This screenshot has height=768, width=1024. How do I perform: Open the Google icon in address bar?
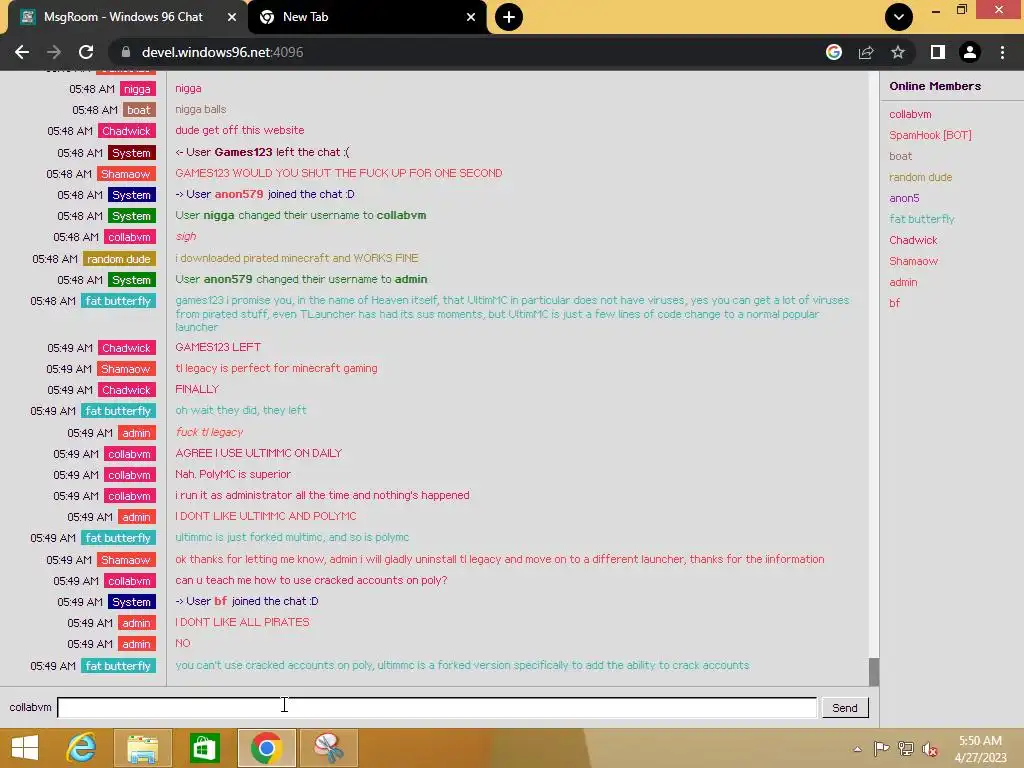pos(833,52)
